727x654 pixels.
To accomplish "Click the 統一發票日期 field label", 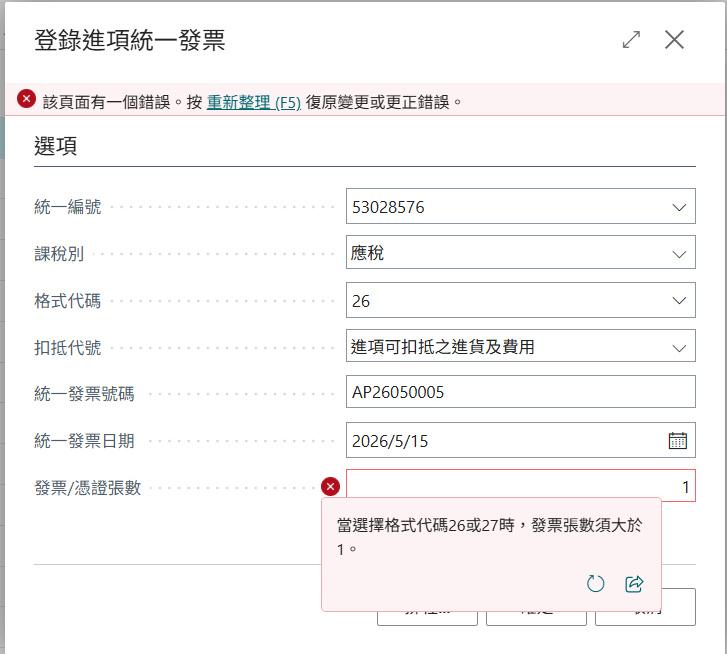I will coord(84,441).
